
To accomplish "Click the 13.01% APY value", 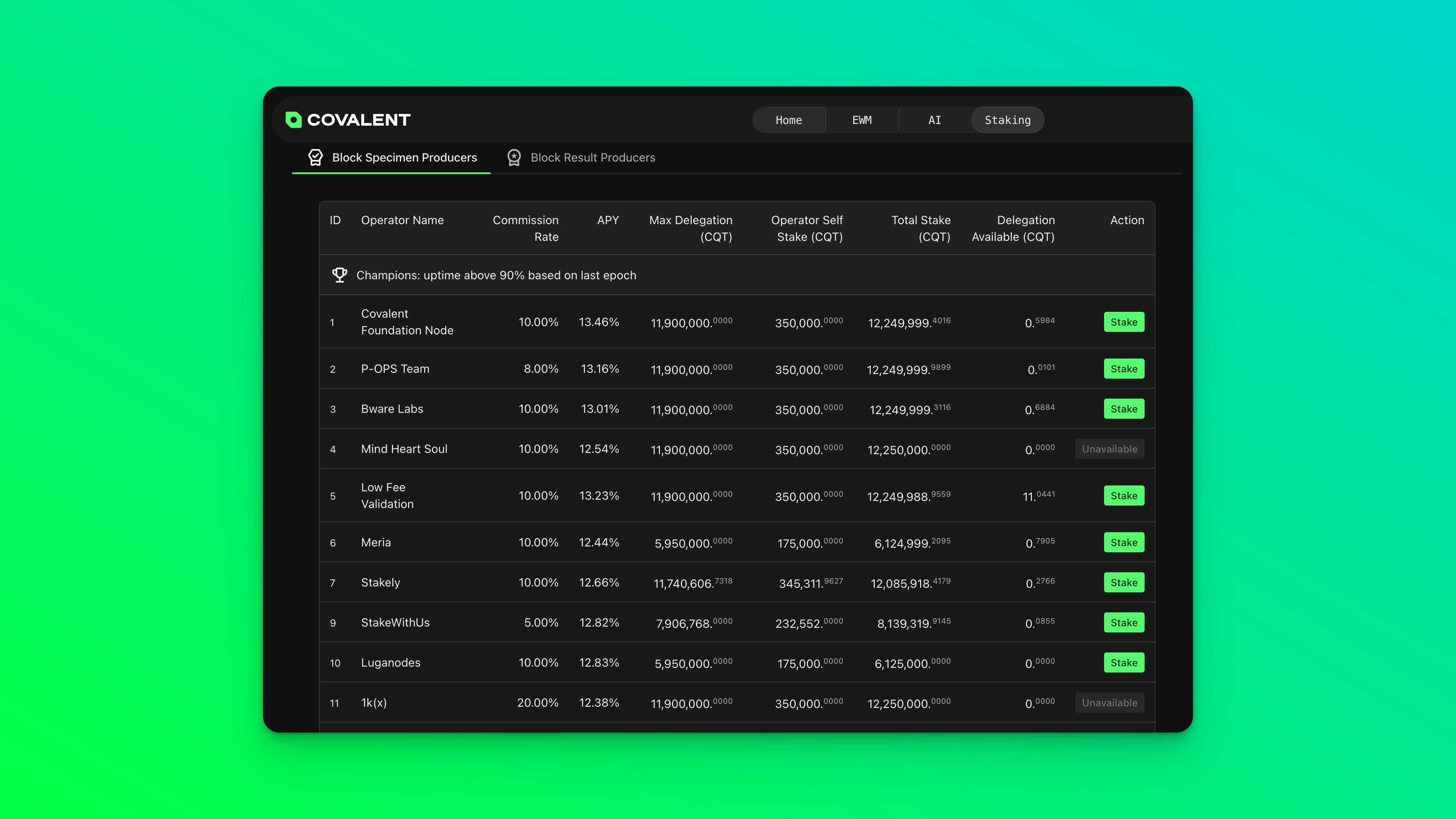I will (600, 409).
